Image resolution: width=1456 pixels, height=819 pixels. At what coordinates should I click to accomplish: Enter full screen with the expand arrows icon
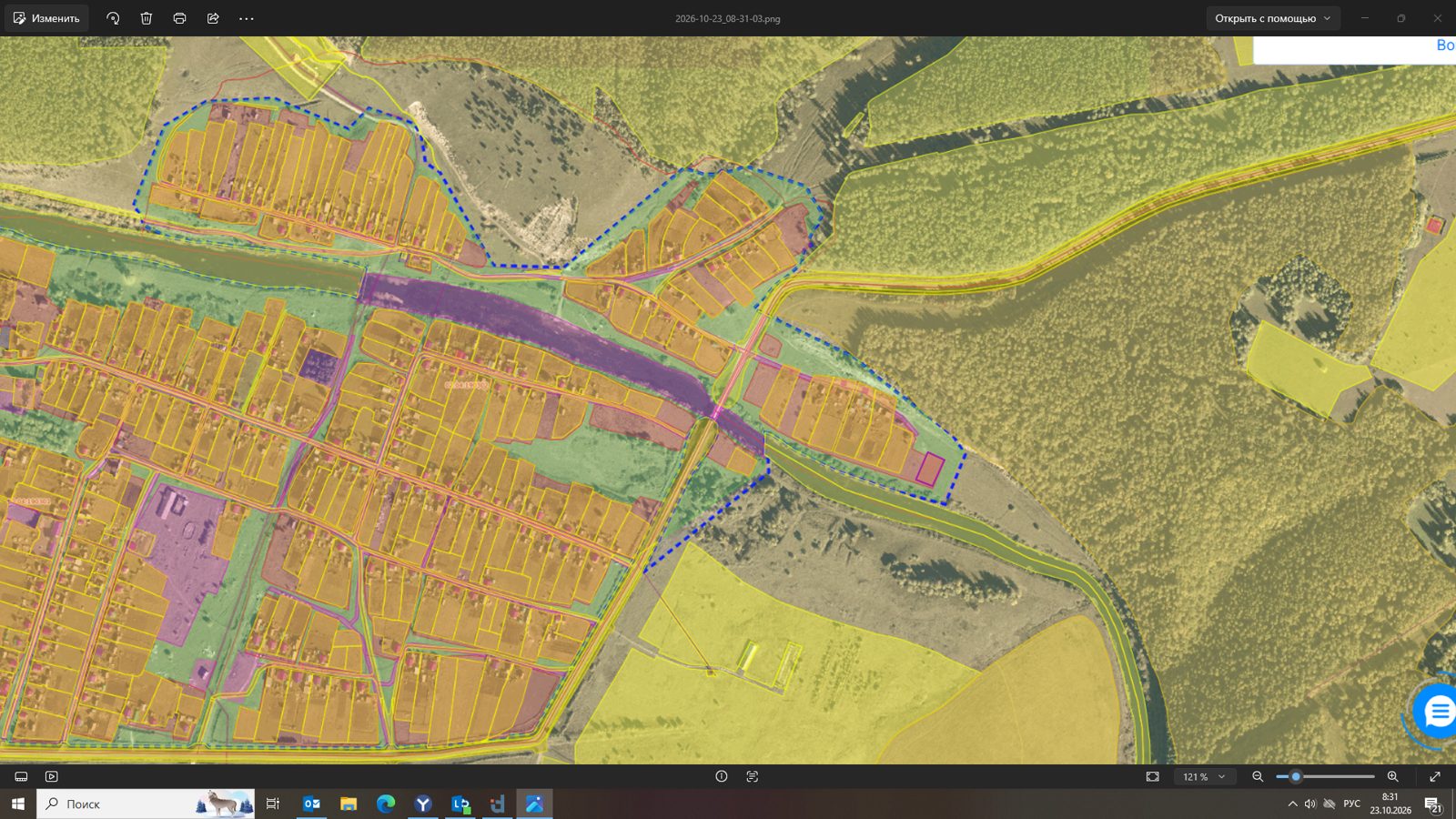click(1435, 776)
